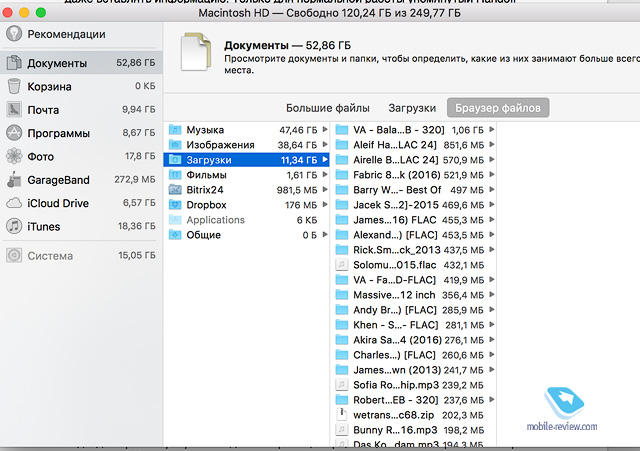Select James...wn (2013) folder row
This screenshot has height=451, width=640.
click(414, 370)
